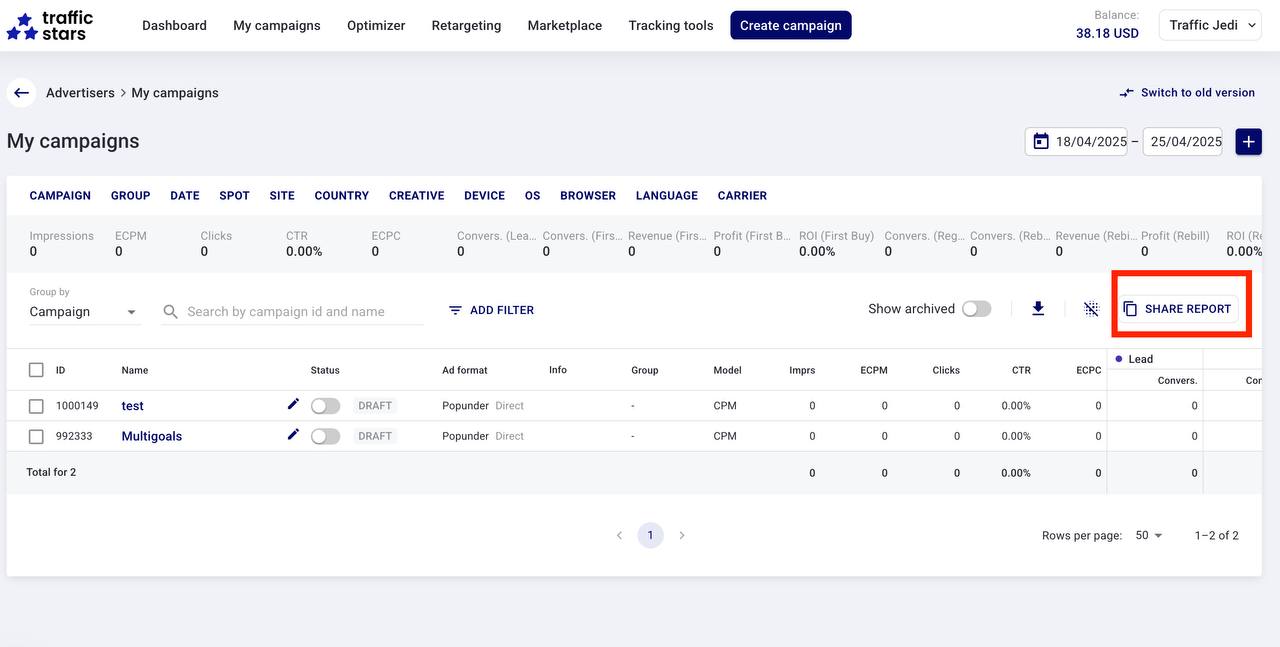Open the Group by Campaign dropdown

84,312
